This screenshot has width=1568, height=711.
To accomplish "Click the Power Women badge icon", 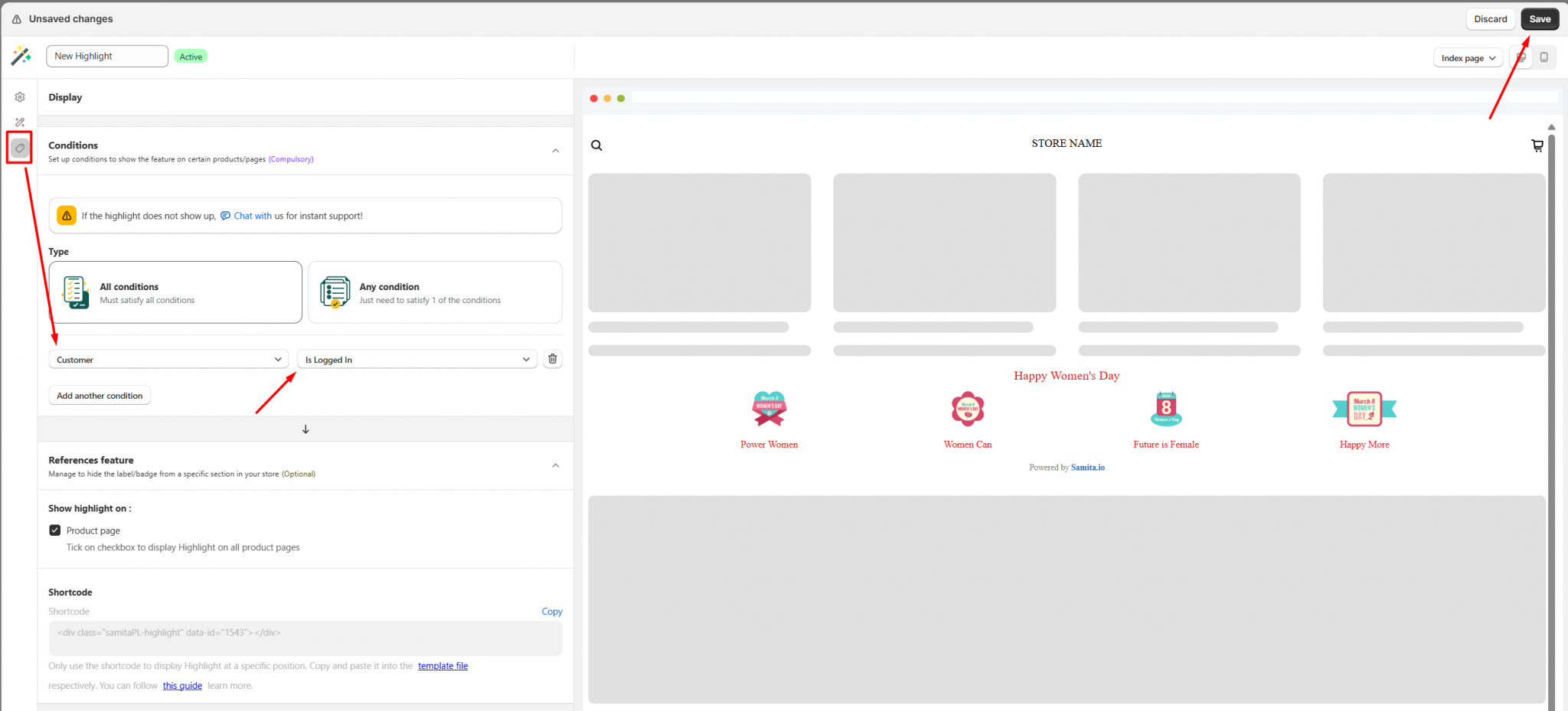I will coord(769,409).
